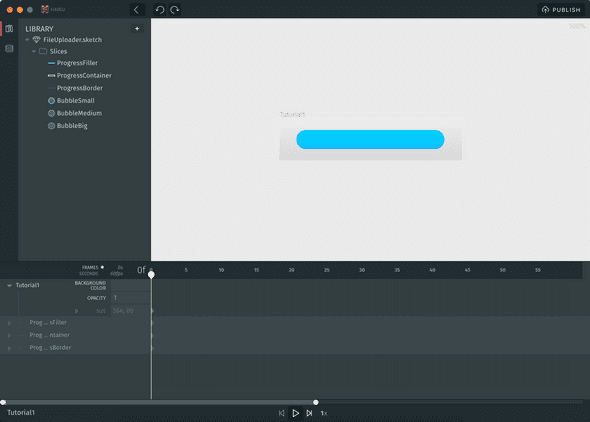Open the state inspector sidebar icon
The width and height of the screenshot is (590, 422).
point(9,49)
